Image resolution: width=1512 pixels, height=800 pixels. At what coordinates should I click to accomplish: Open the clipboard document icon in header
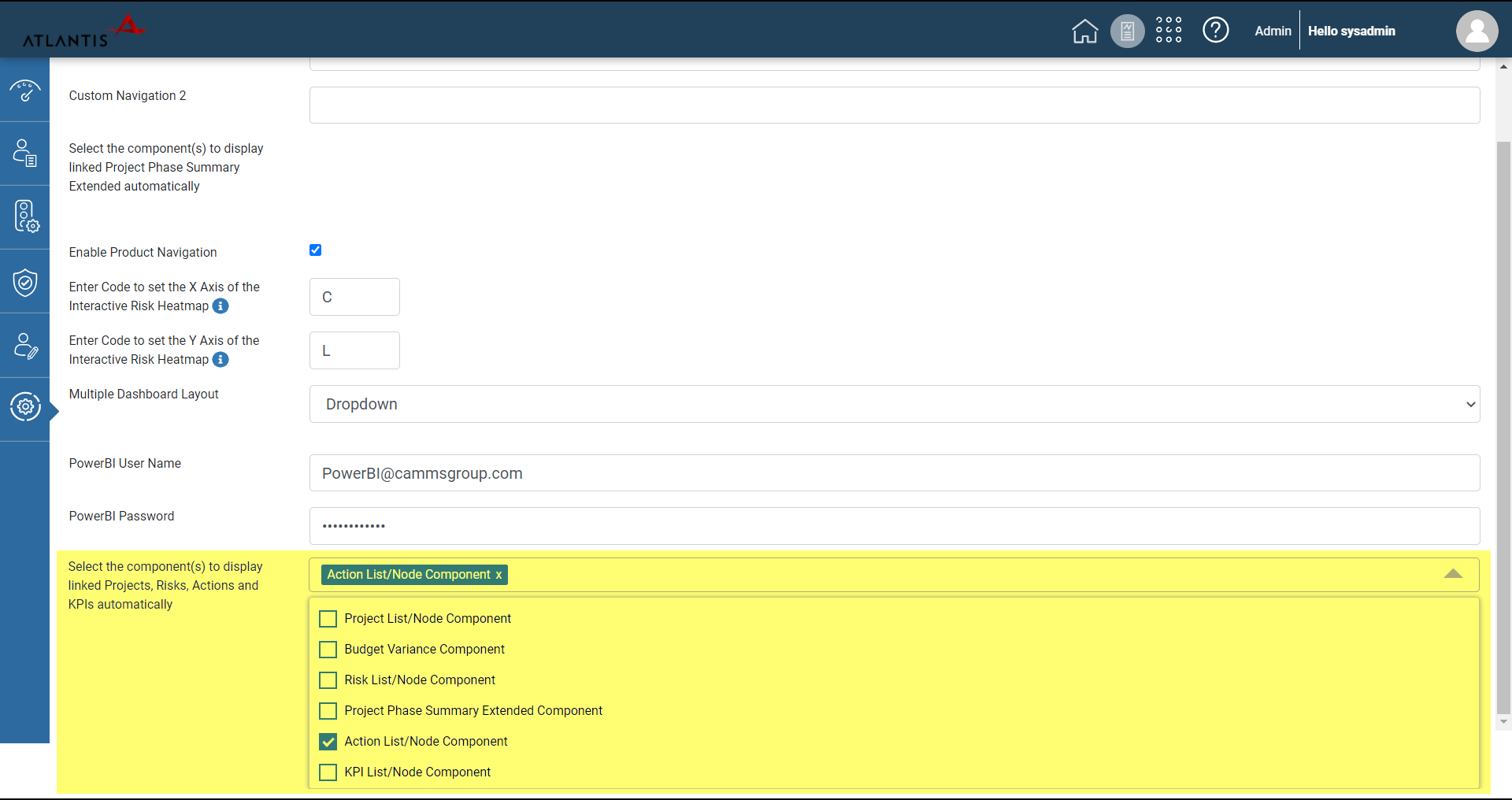click(1127, 31)
